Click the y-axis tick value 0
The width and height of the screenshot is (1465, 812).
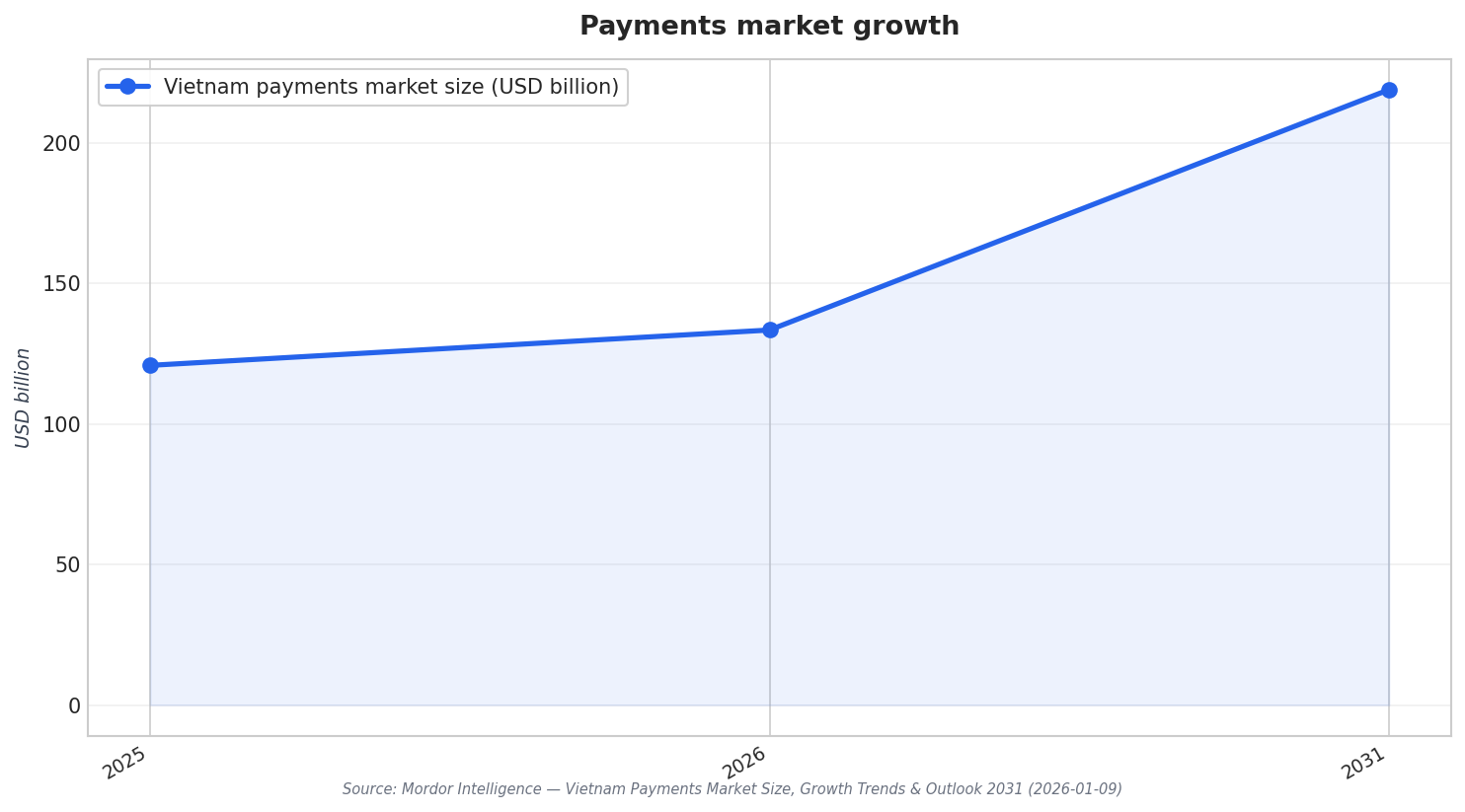pos(74,706)
